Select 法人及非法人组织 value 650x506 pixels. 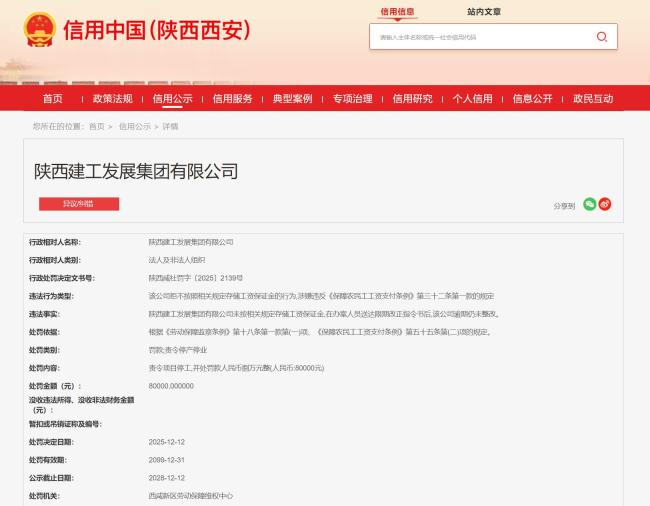pyautogui.click(x=177, y=260)
